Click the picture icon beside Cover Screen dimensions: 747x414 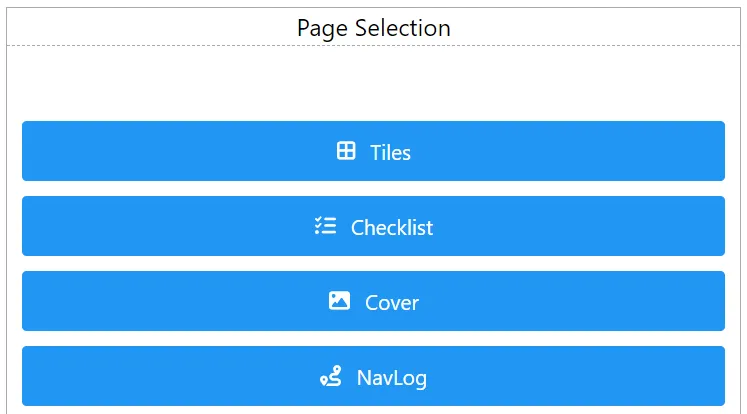339,300
